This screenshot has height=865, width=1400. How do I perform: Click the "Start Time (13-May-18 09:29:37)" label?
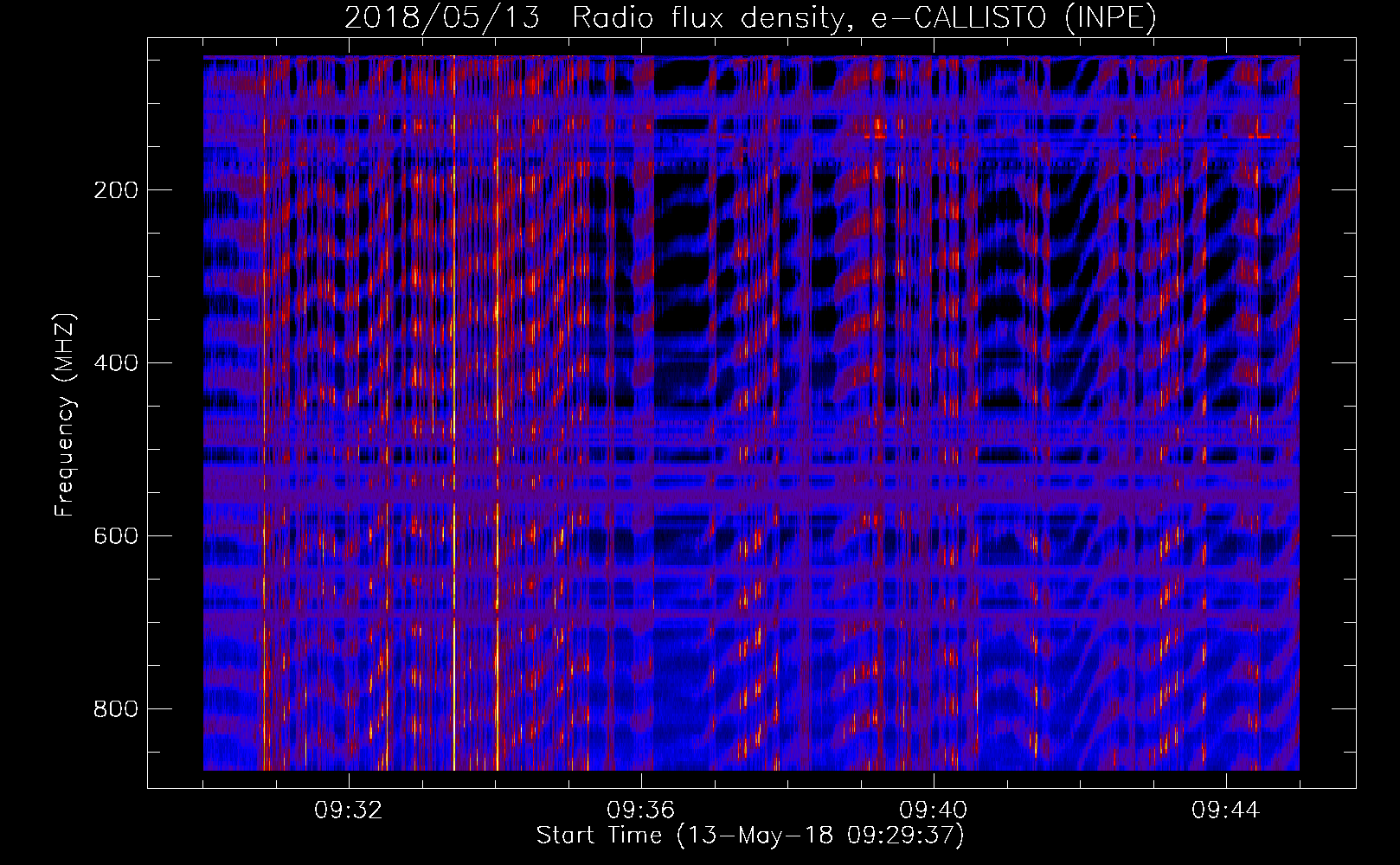(750, 836)
